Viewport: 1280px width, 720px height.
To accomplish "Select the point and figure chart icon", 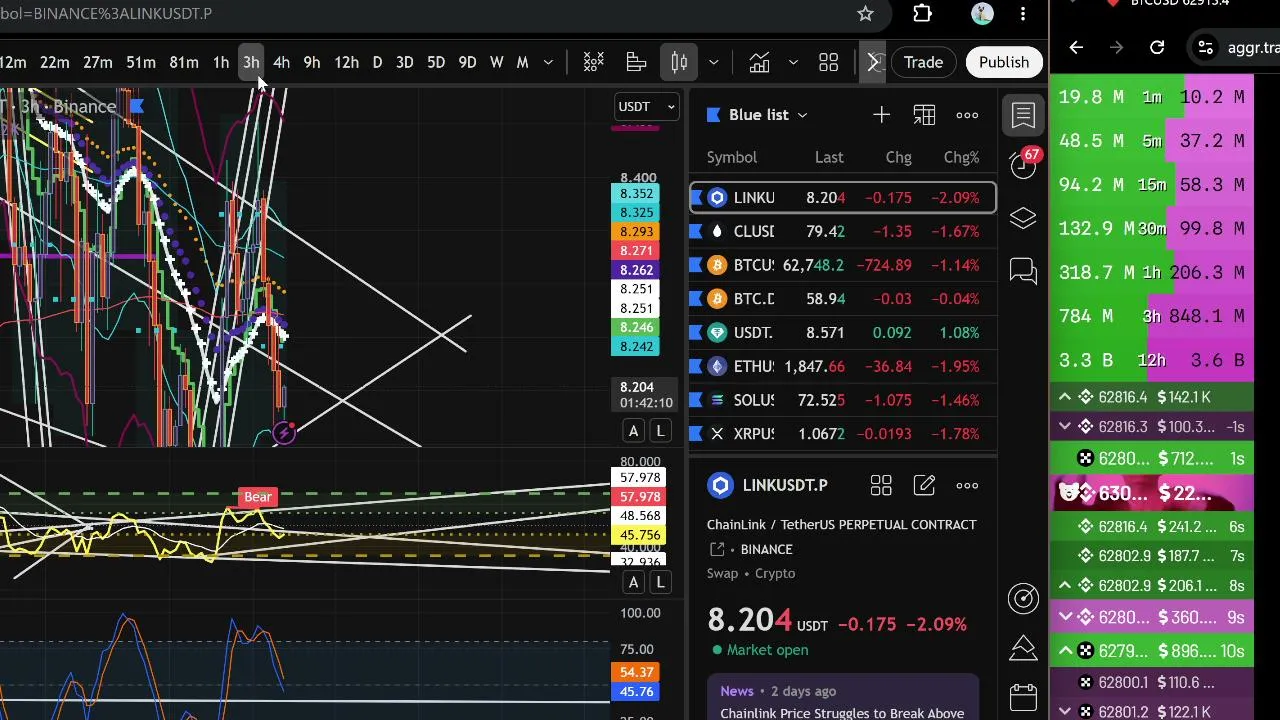I will coord(594,62).
